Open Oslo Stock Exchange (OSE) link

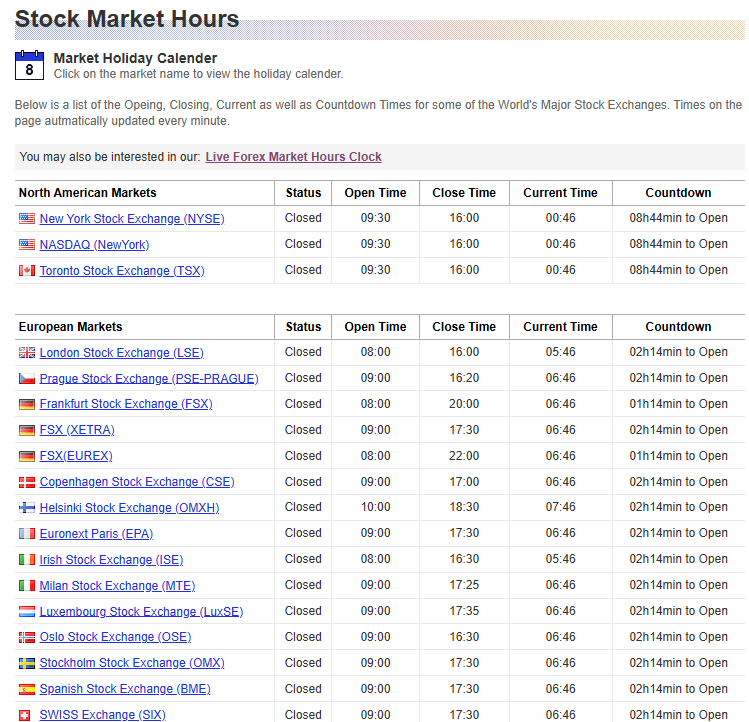click(115, 637)
